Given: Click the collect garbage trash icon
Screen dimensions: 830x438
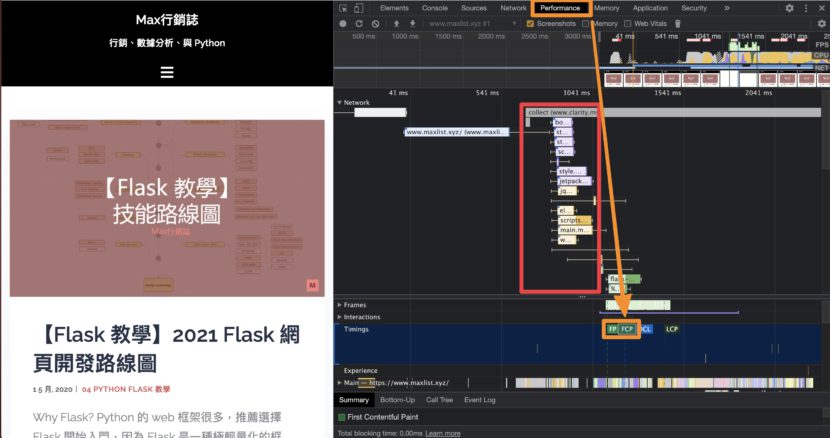Looking at the screenshot, I should coord(678,23).
